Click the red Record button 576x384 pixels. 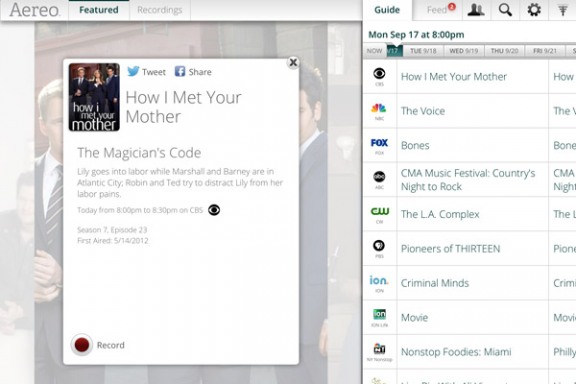coord(82,345)
